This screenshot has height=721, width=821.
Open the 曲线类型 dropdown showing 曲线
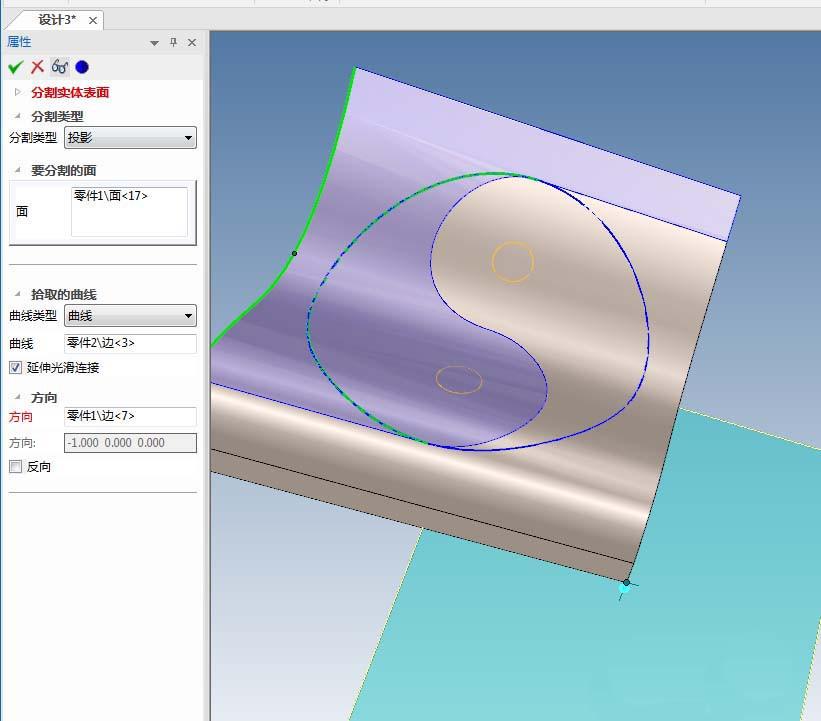(130, 317)
